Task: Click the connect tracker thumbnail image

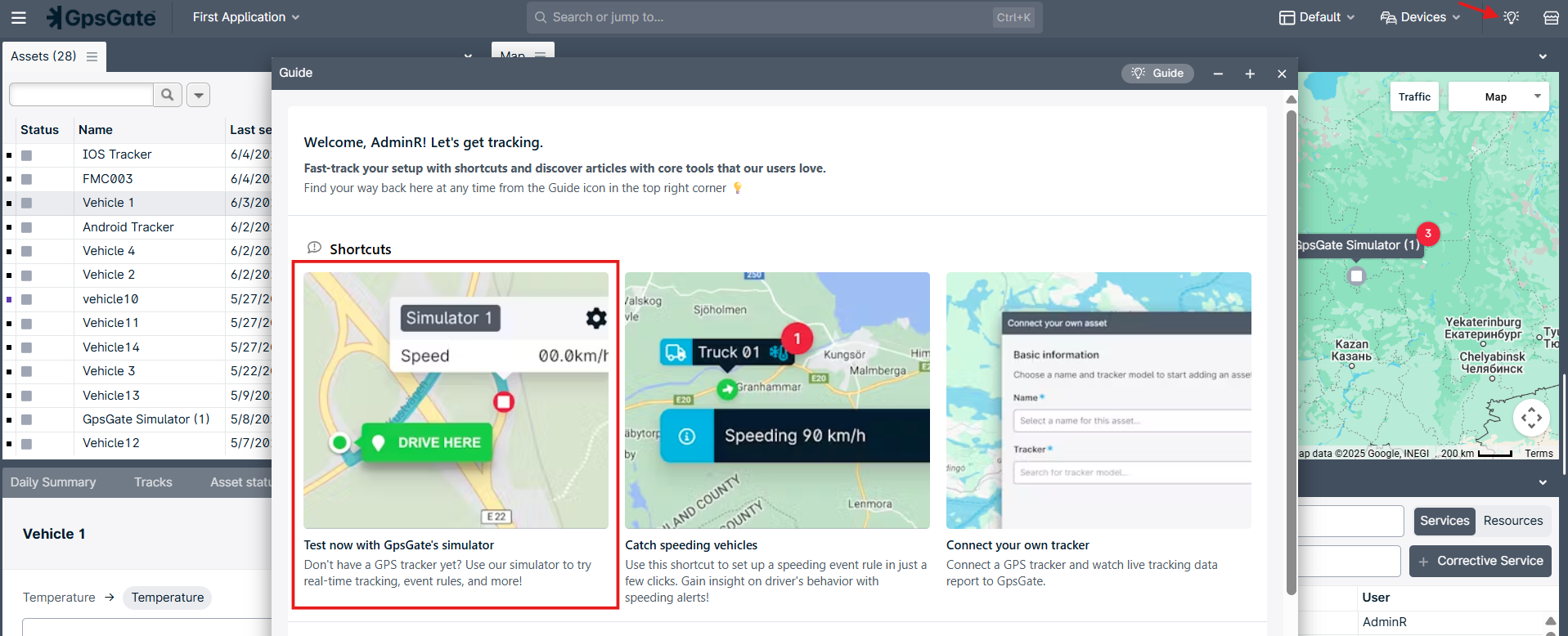Action: pos(1098,401)
